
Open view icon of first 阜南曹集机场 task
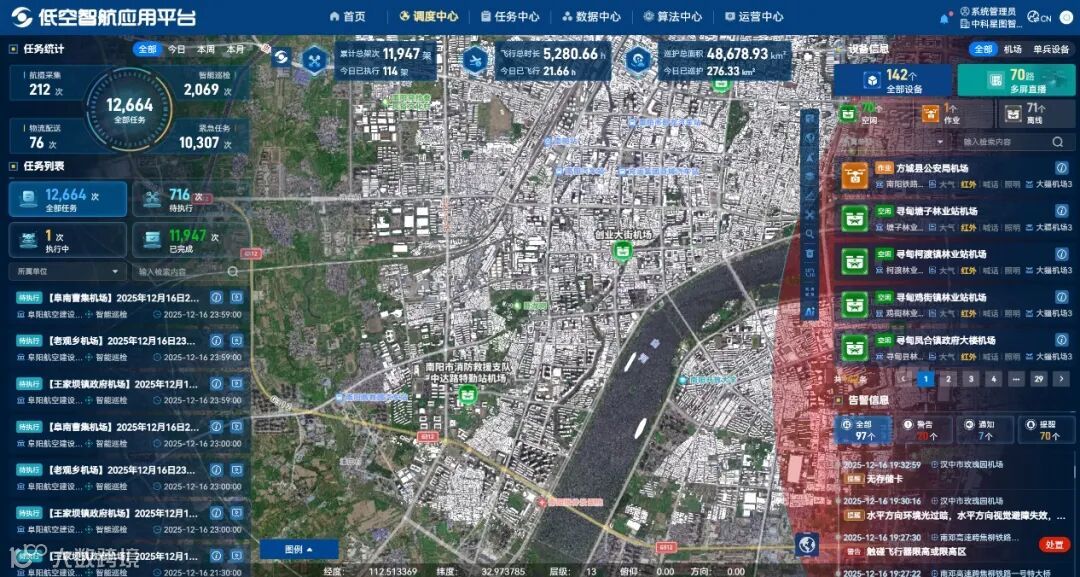tap(236, 297)
